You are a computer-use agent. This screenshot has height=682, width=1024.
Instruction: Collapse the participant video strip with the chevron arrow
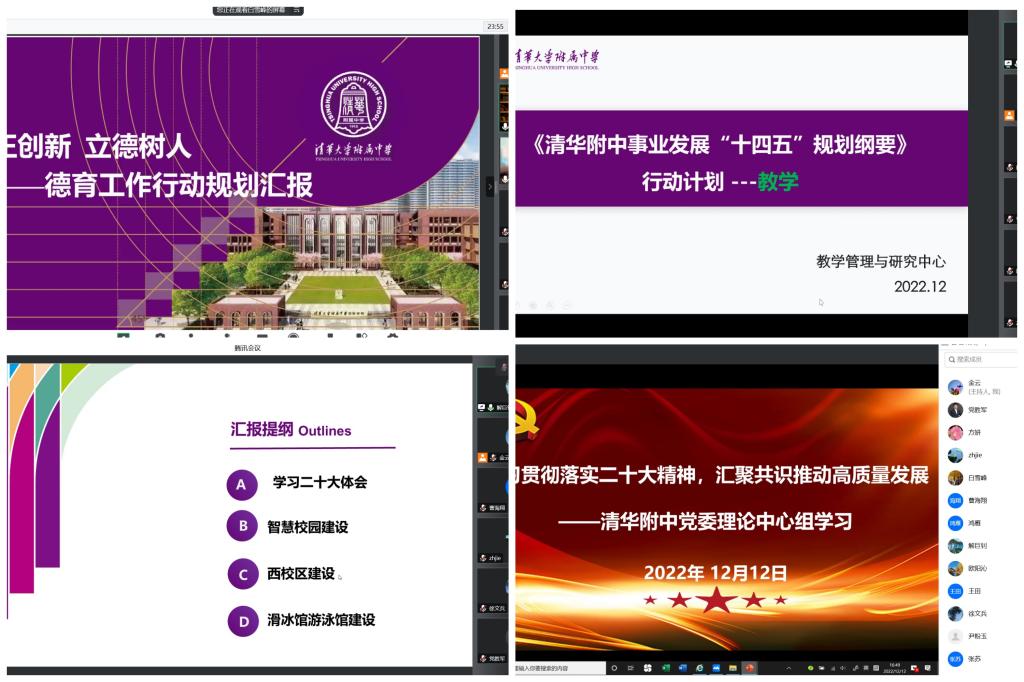[x=490, y=186]
